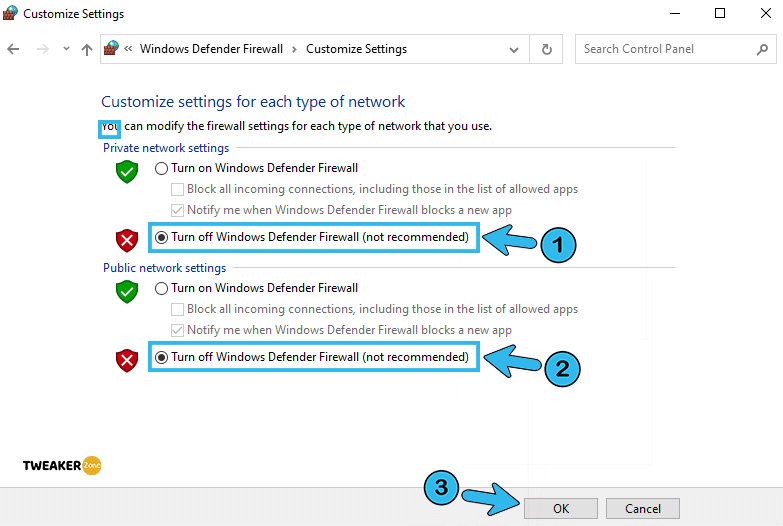
Task: Expand the chevron after Windows Defender Firewall
Action: (x=295, y=49)
